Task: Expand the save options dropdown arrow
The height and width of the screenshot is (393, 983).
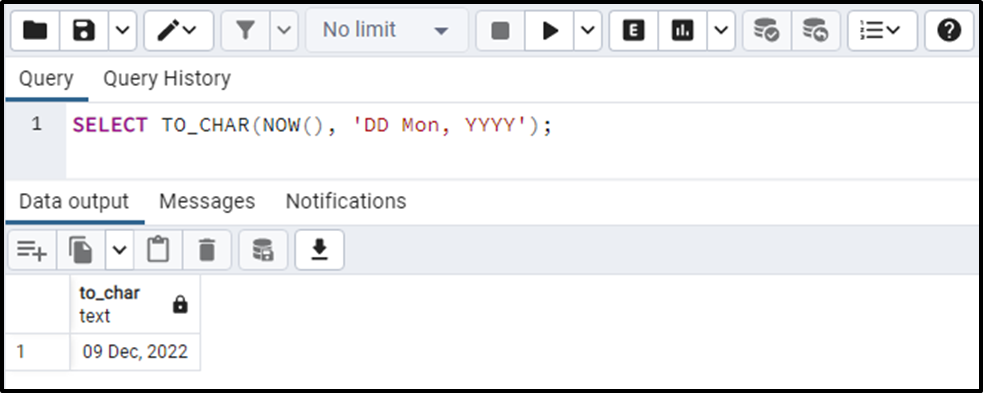Action: 122,30
